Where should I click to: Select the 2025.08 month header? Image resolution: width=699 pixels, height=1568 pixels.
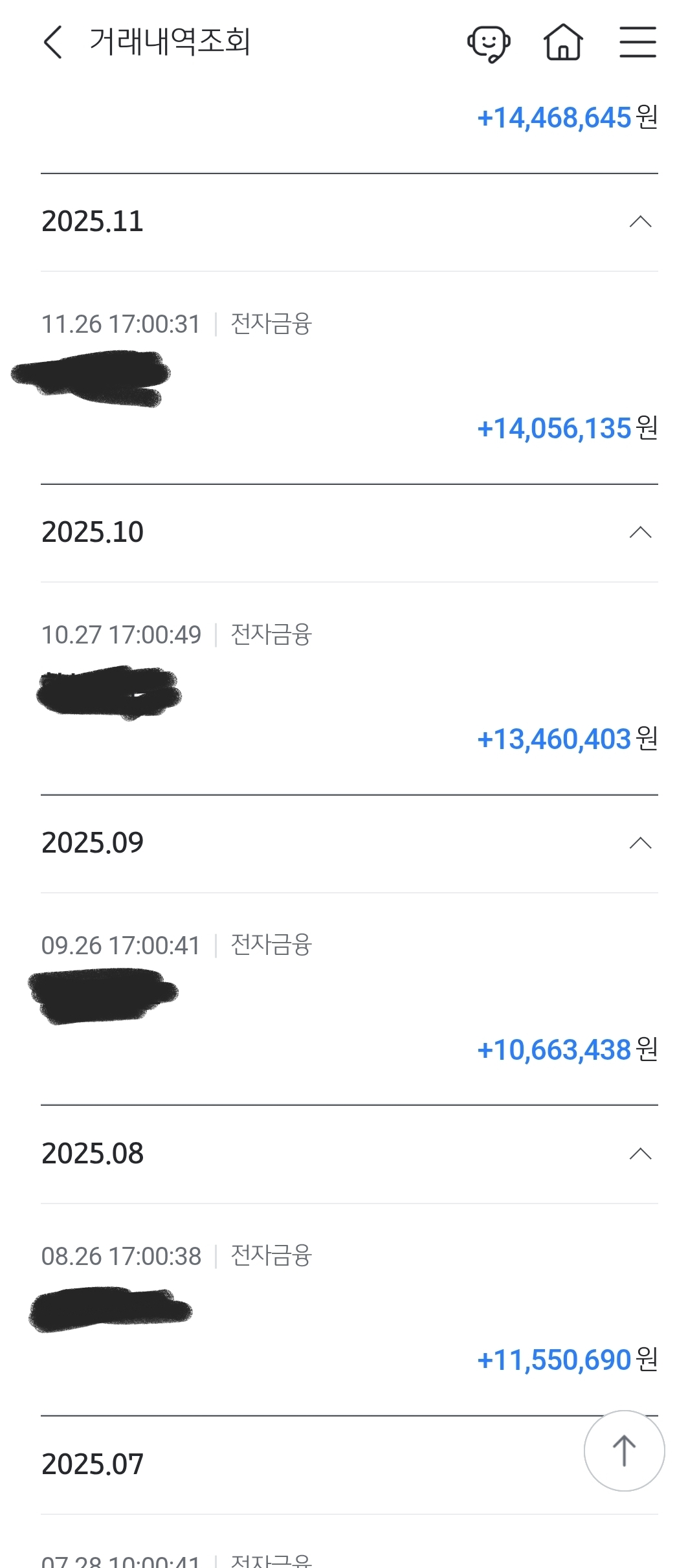pyautogui.click(x=93, y=1154)
